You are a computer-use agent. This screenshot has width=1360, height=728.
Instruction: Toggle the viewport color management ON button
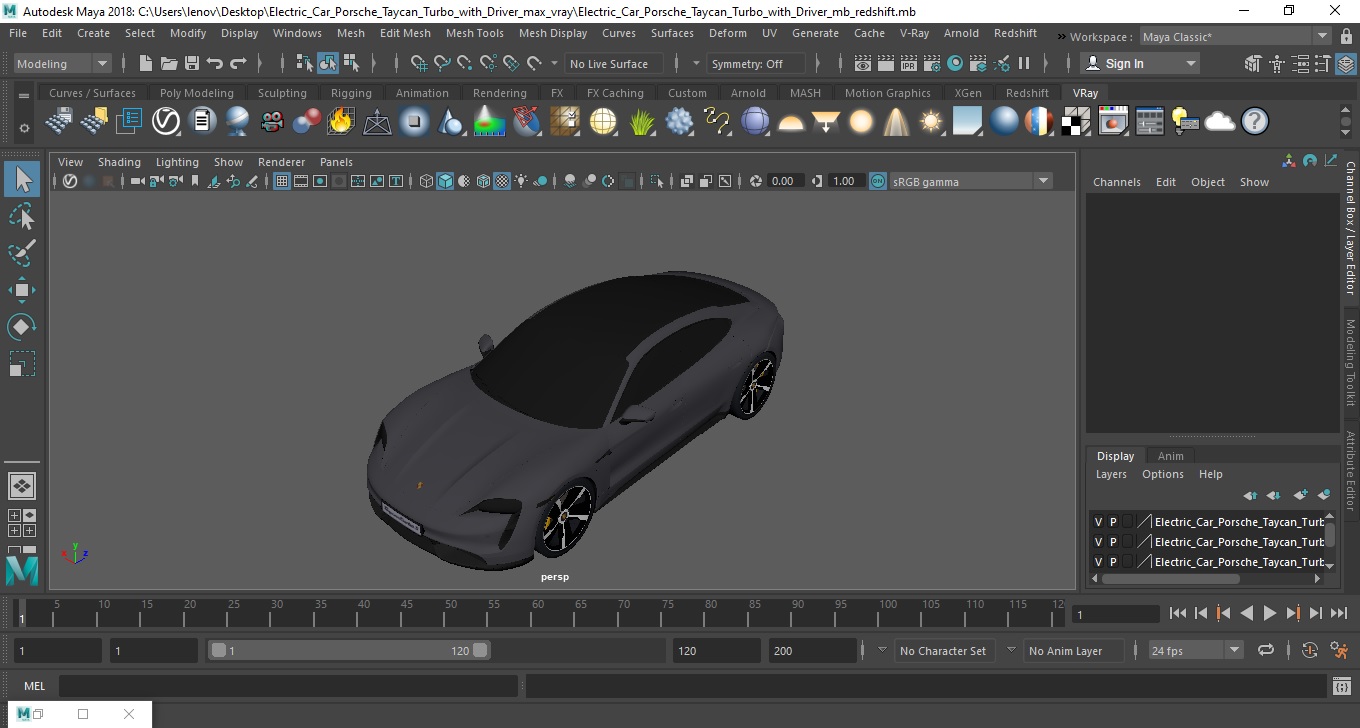tap(877, 181)
